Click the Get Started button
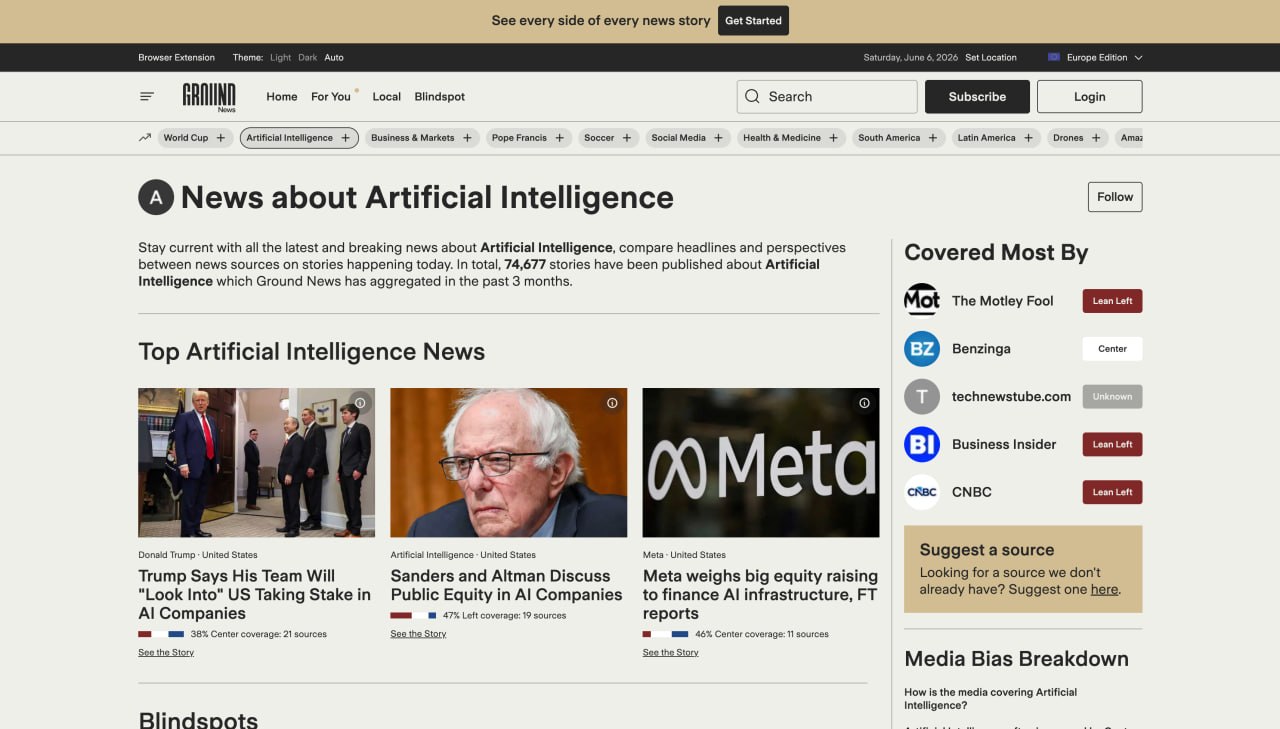 (x=753, y=21)
